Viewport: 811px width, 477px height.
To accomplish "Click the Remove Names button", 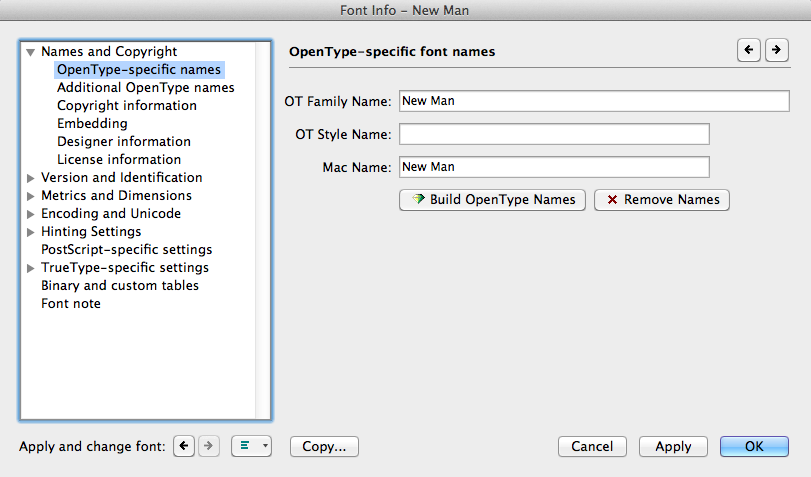I will coord(662,200).
